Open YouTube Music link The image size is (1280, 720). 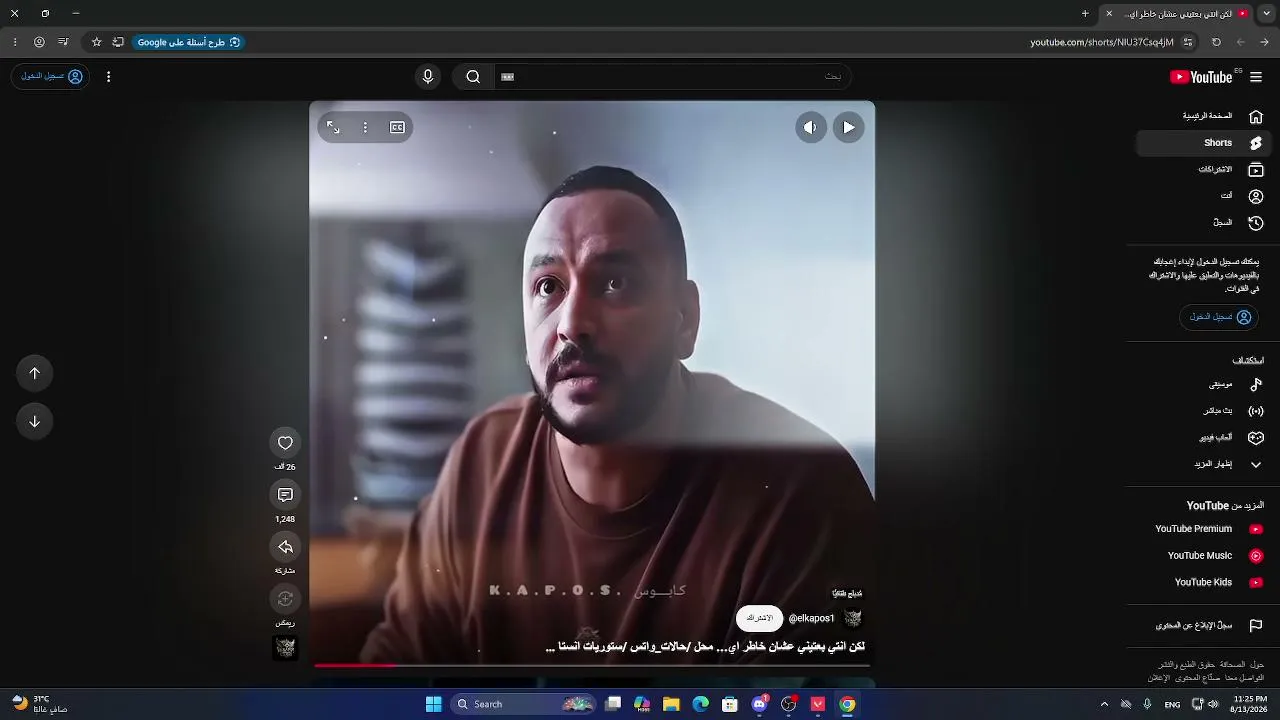pos(1202,556)
